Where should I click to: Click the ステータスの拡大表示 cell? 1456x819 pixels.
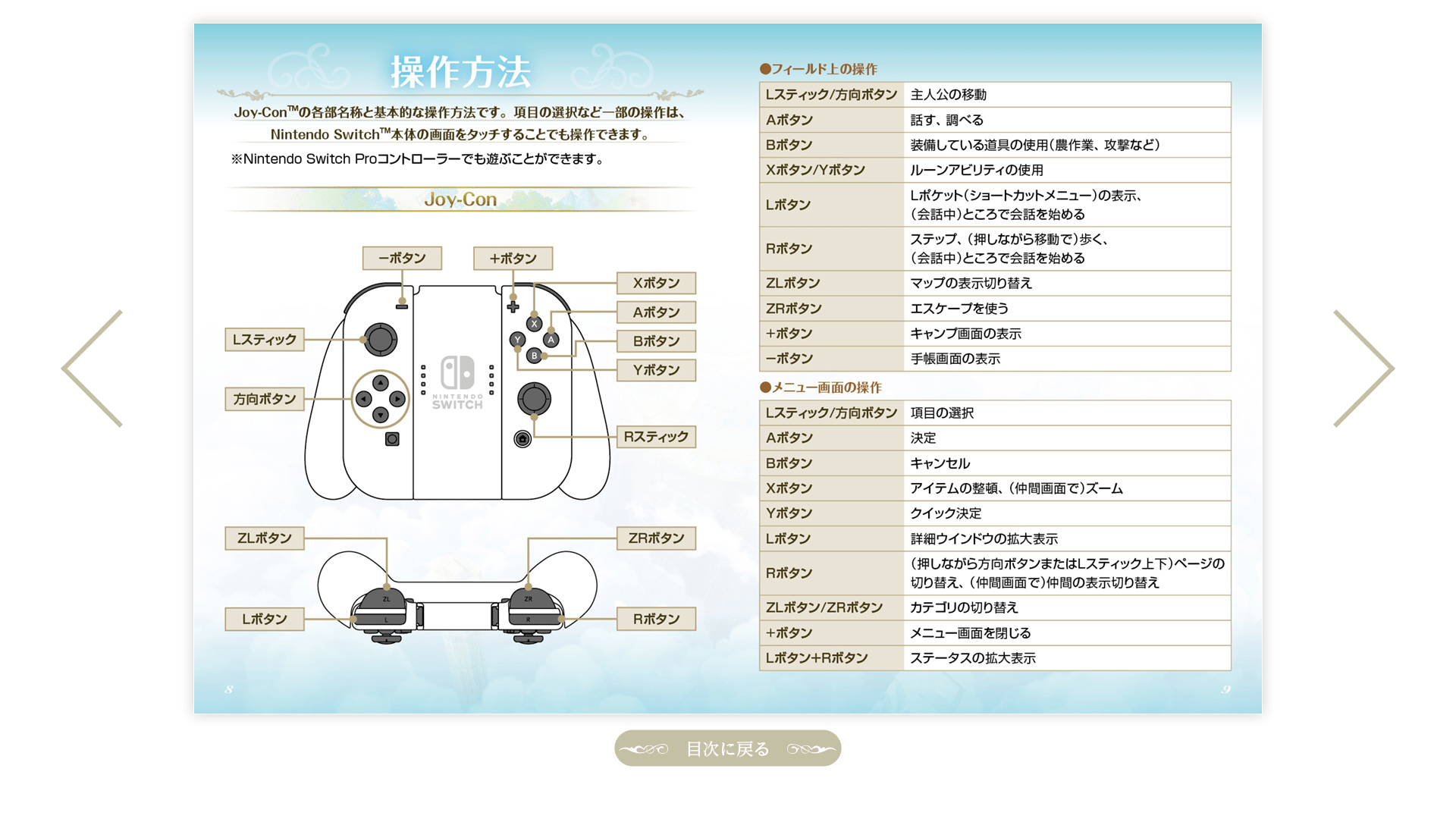1067,658
